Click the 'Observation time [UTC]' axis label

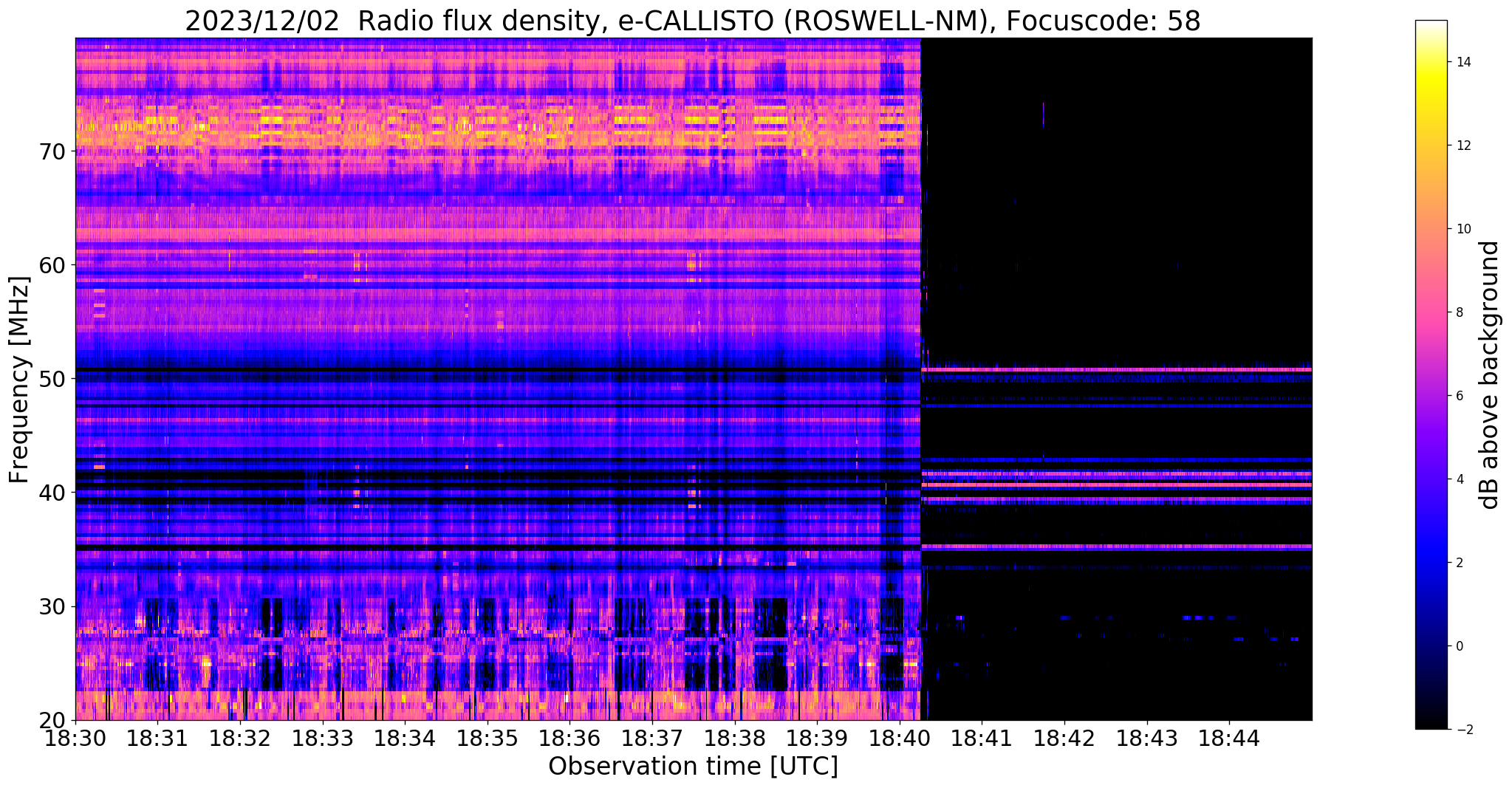(x=693, y=767)
